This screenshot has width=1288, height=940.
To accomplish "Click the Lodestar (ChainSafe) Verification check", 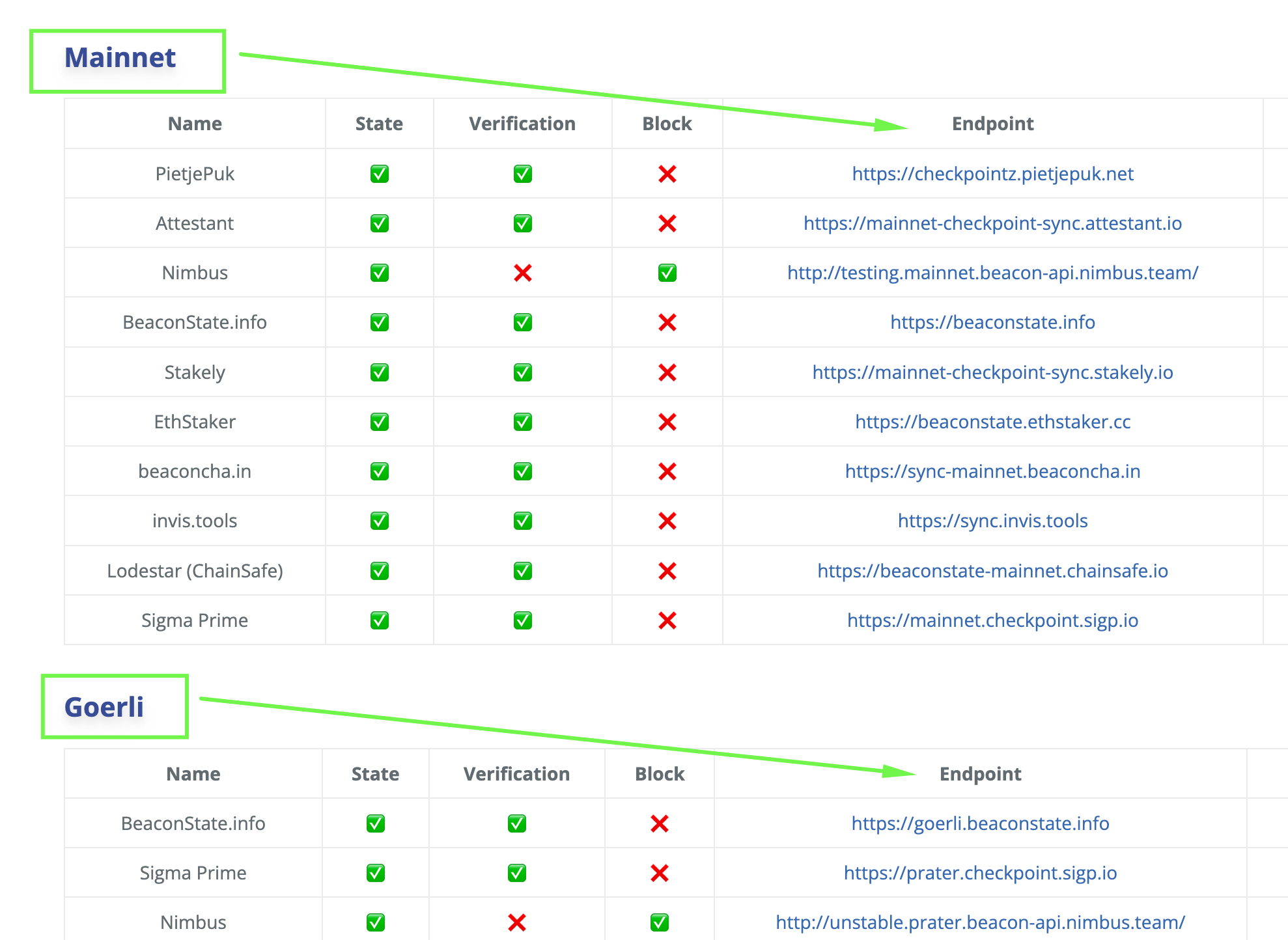I will 523,571.
